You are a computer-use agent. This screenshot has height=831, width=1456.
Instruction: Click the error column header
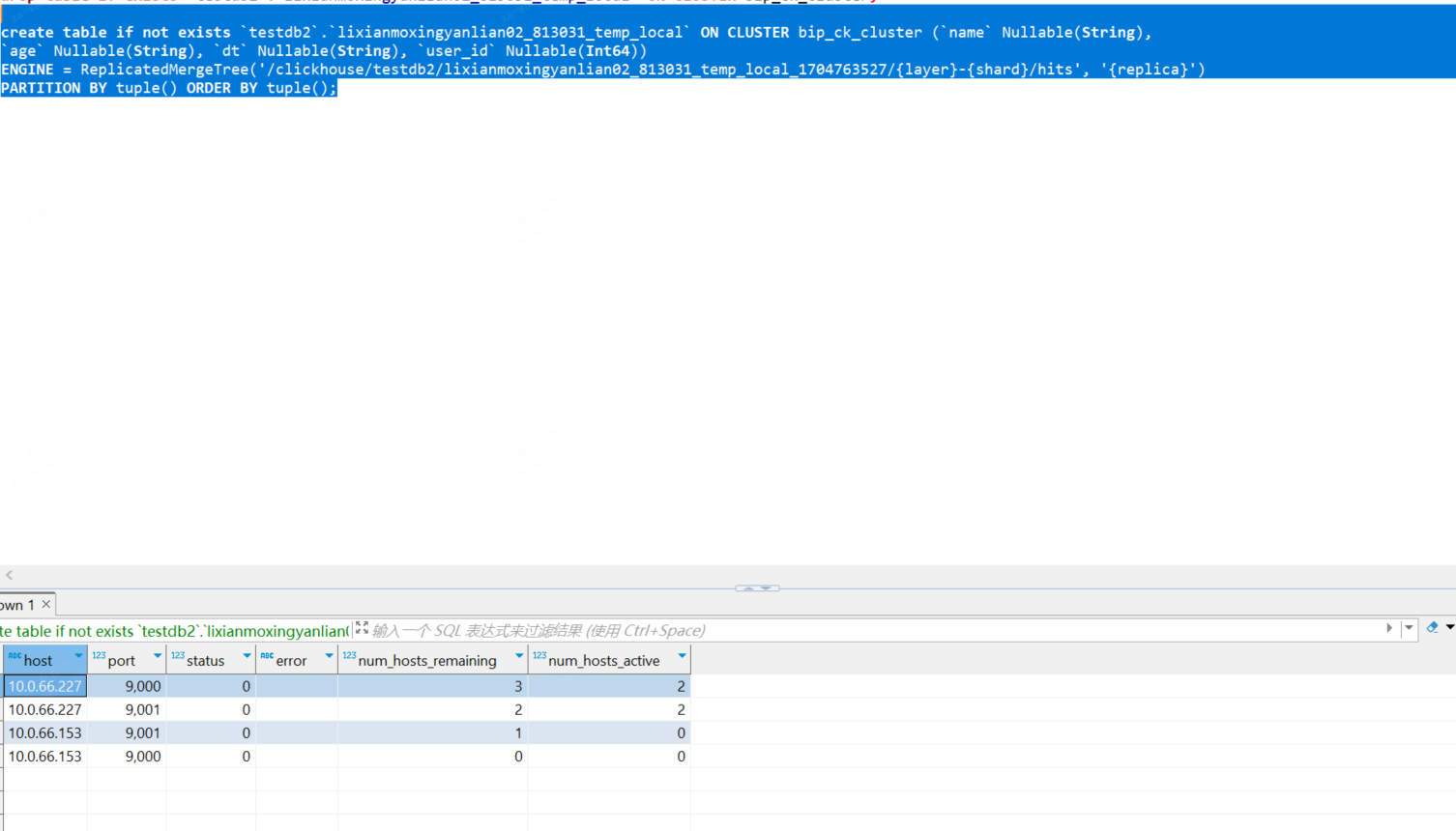pyautogui.click(x=297, y=660)
